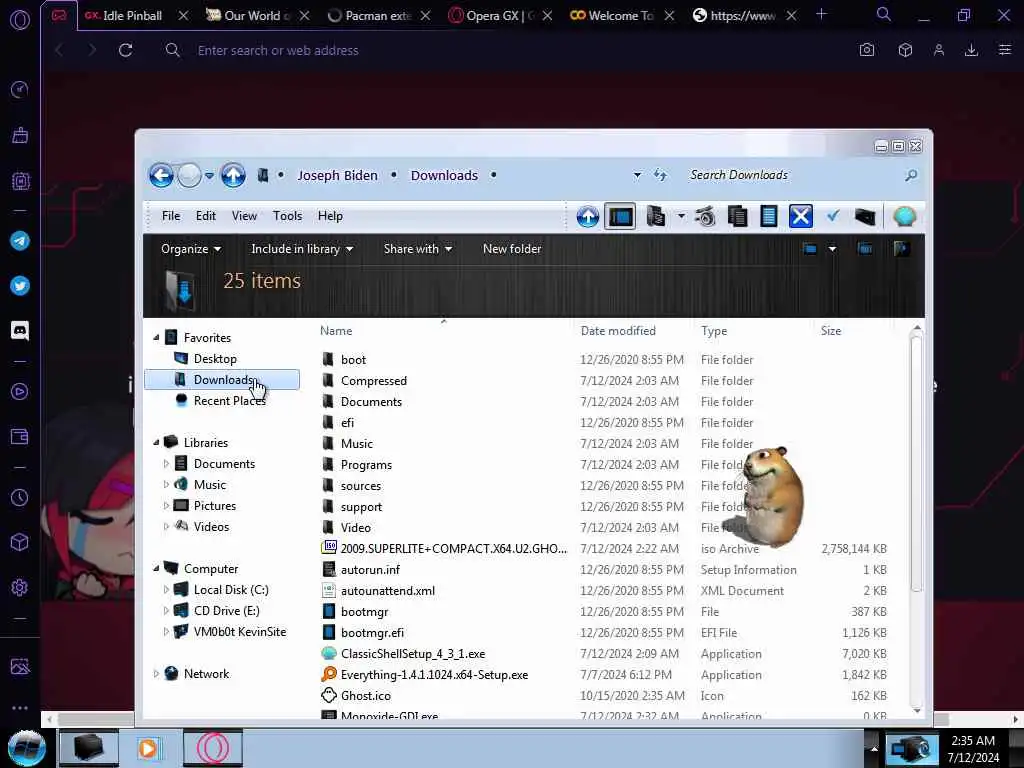Open the Edit menu
The width and height of the screenshot is (1024, 768).
click(206, 216)
